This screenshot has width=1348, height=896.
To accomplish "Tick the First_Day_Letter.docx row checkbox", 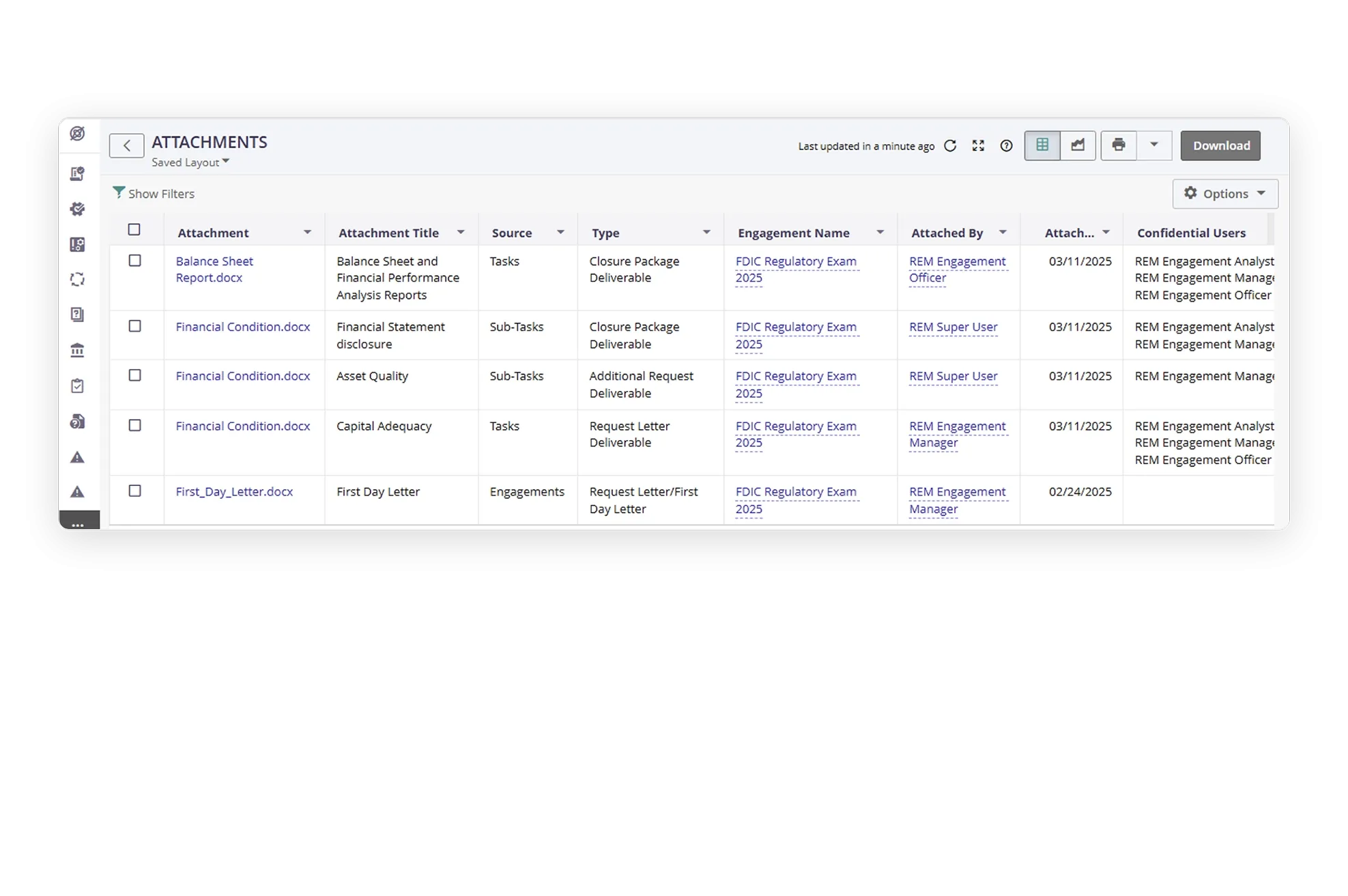I will [134, 491].
